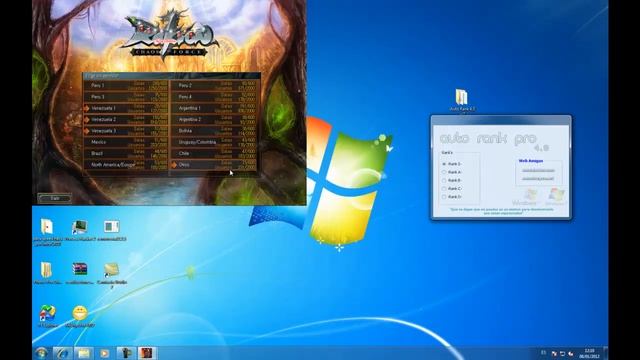
Task: Open the Action Center flag in the system tray
Action: pos(554,353)
